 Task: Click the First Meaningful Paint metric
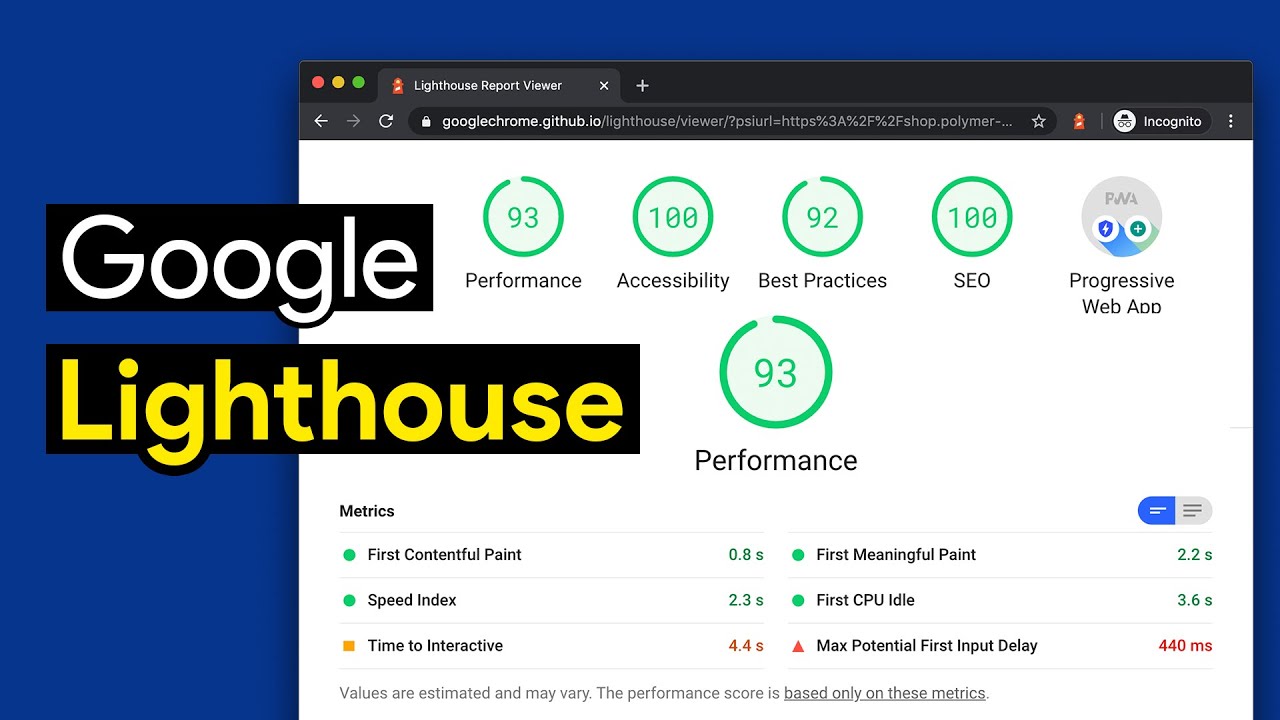click(1000, 555)
